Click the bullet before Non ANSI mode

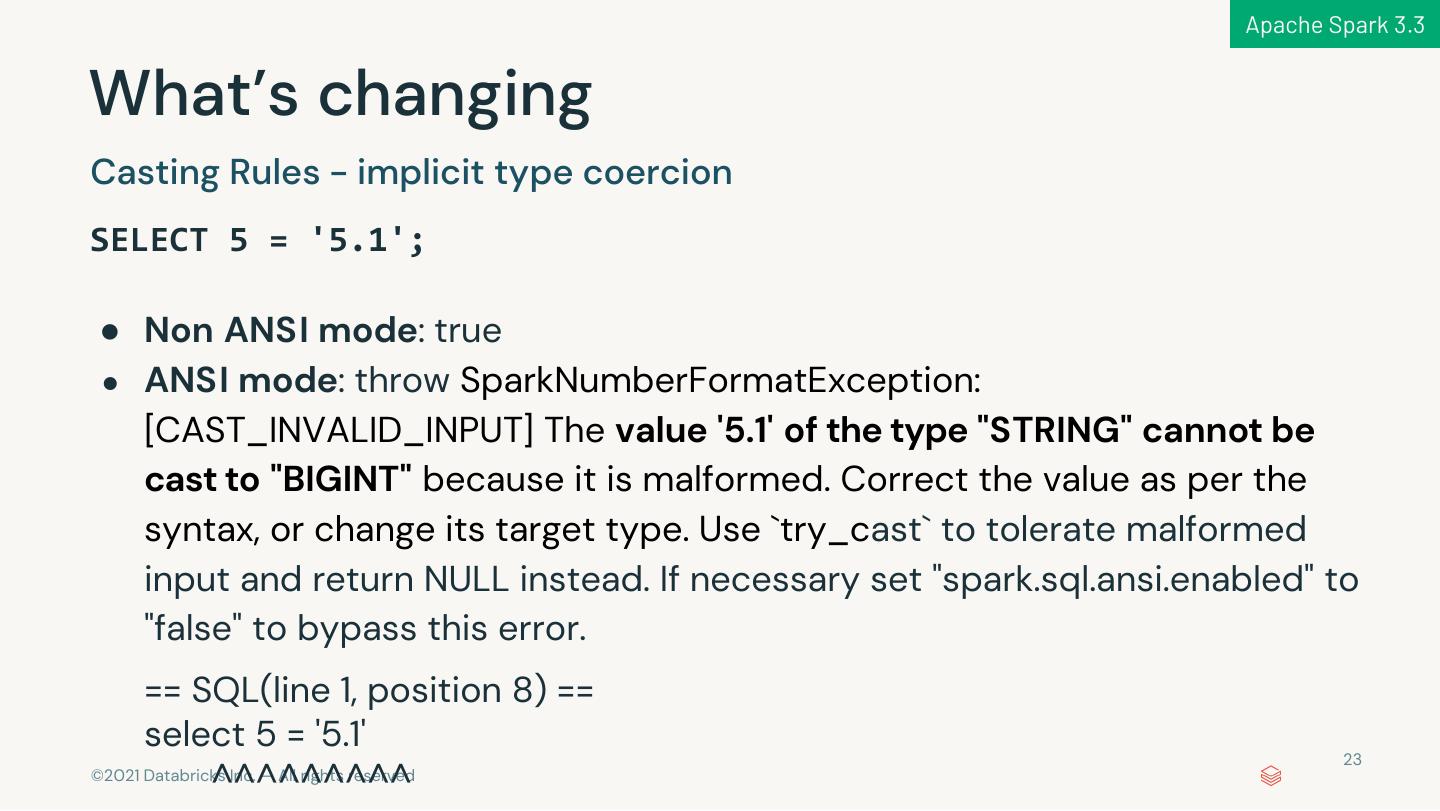pos(110,331)
